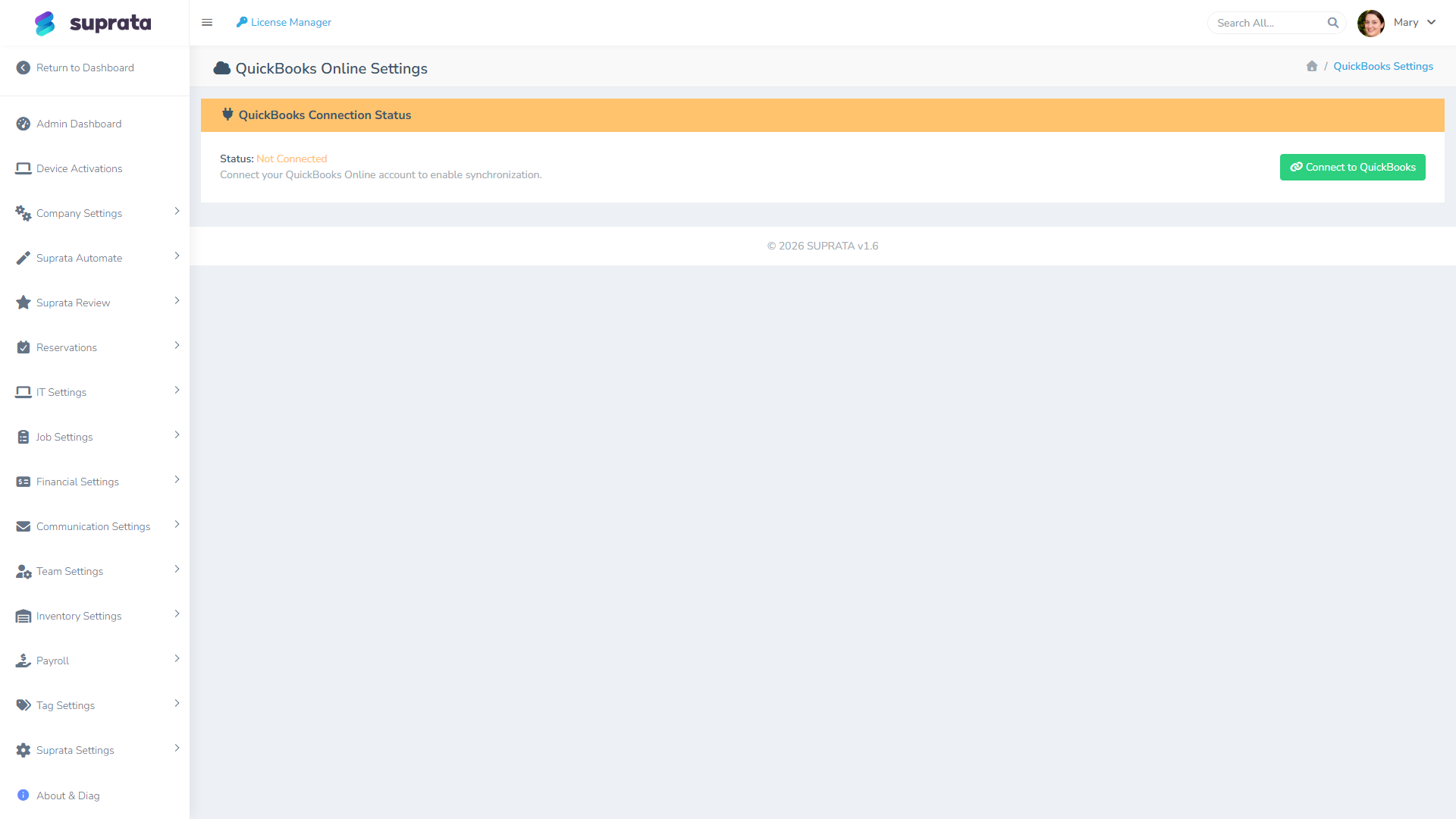Open Device Activations menu item
The image size is (1456, 819).
95,168
